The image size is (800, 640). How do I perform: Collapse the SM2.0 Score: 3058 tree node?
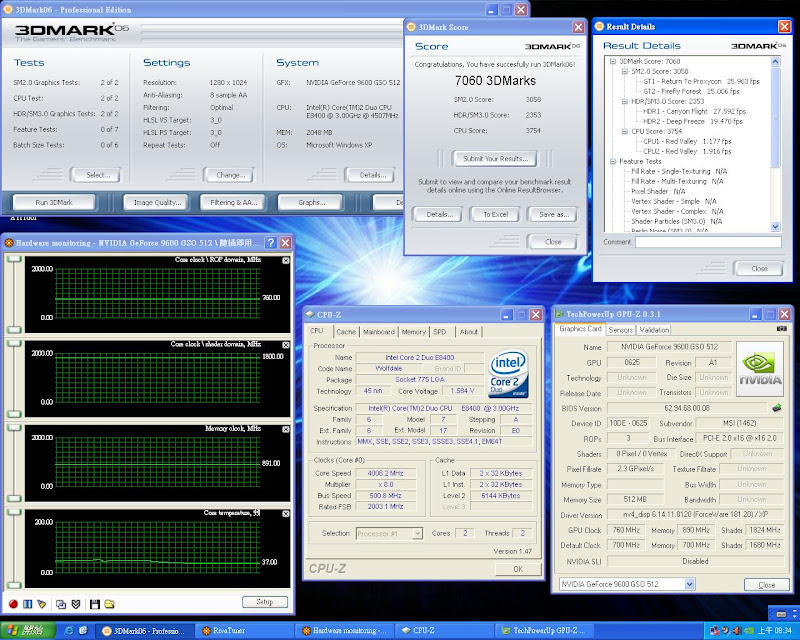click(624, 71)
